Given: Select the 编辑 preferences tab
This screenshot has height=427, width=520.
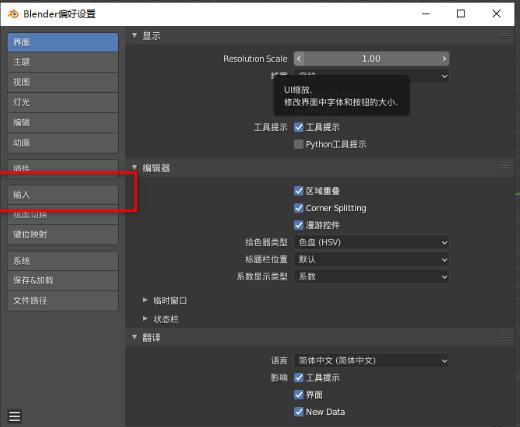Looking at the screenshot, I should click(63, 123).
